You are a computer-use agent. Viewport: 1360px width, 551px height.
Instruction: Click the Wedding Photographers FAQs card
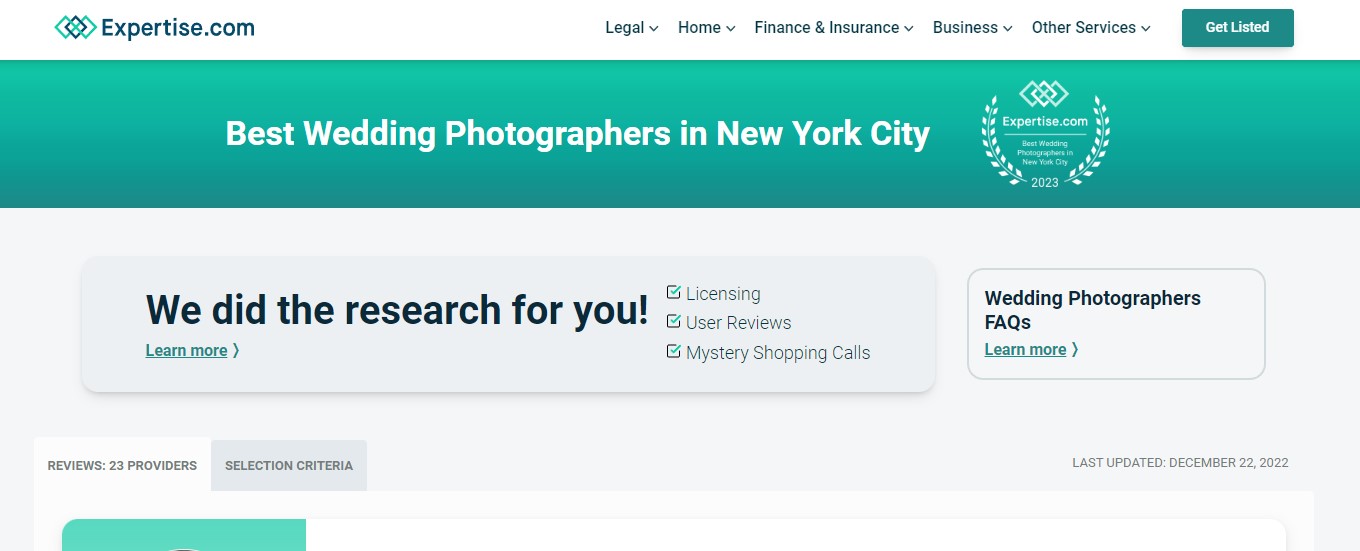pyautogui.click(x=1115, y=310)
